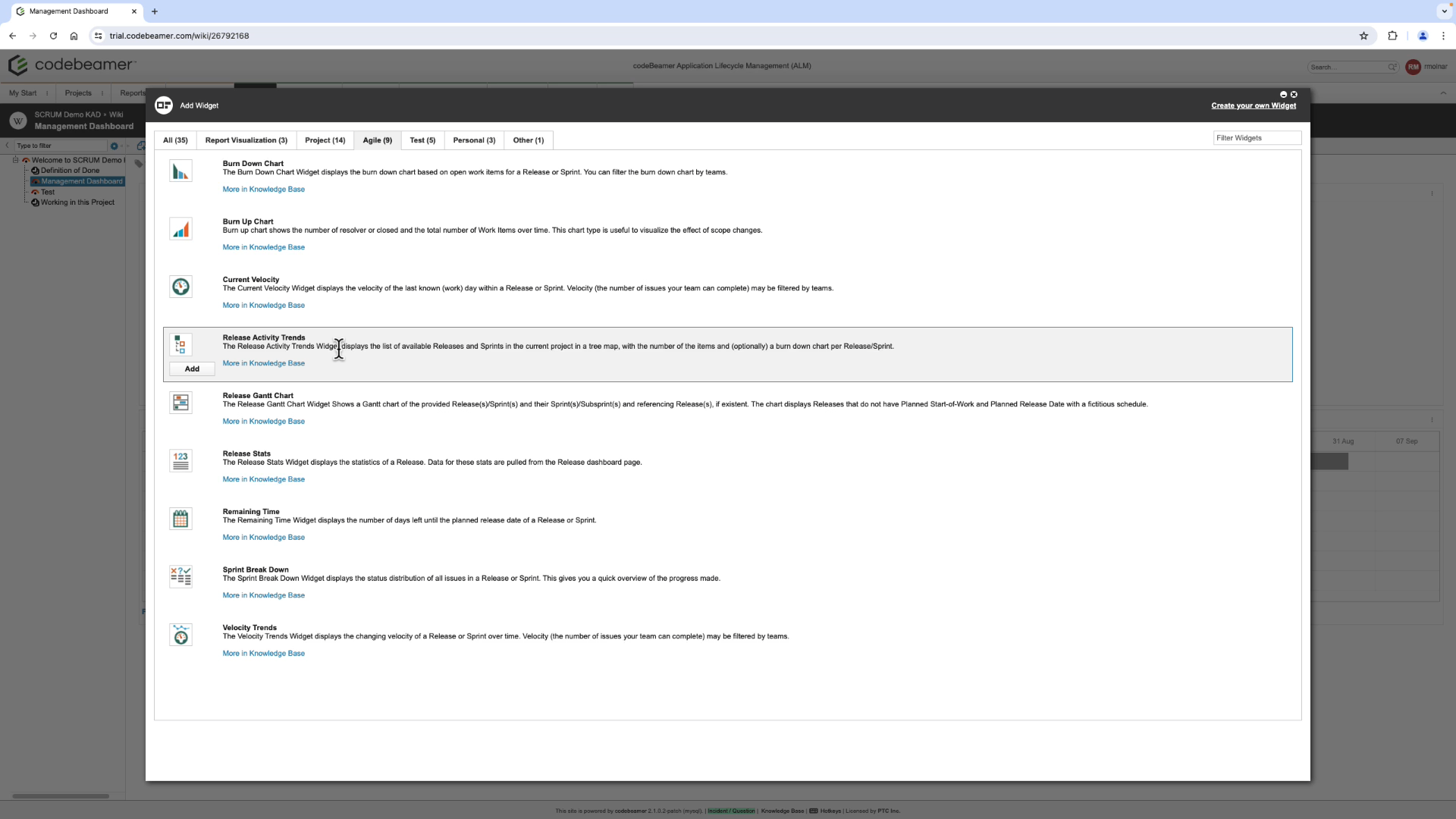
Task: Open the tab search dropdown arrow
Action: 1444,11
